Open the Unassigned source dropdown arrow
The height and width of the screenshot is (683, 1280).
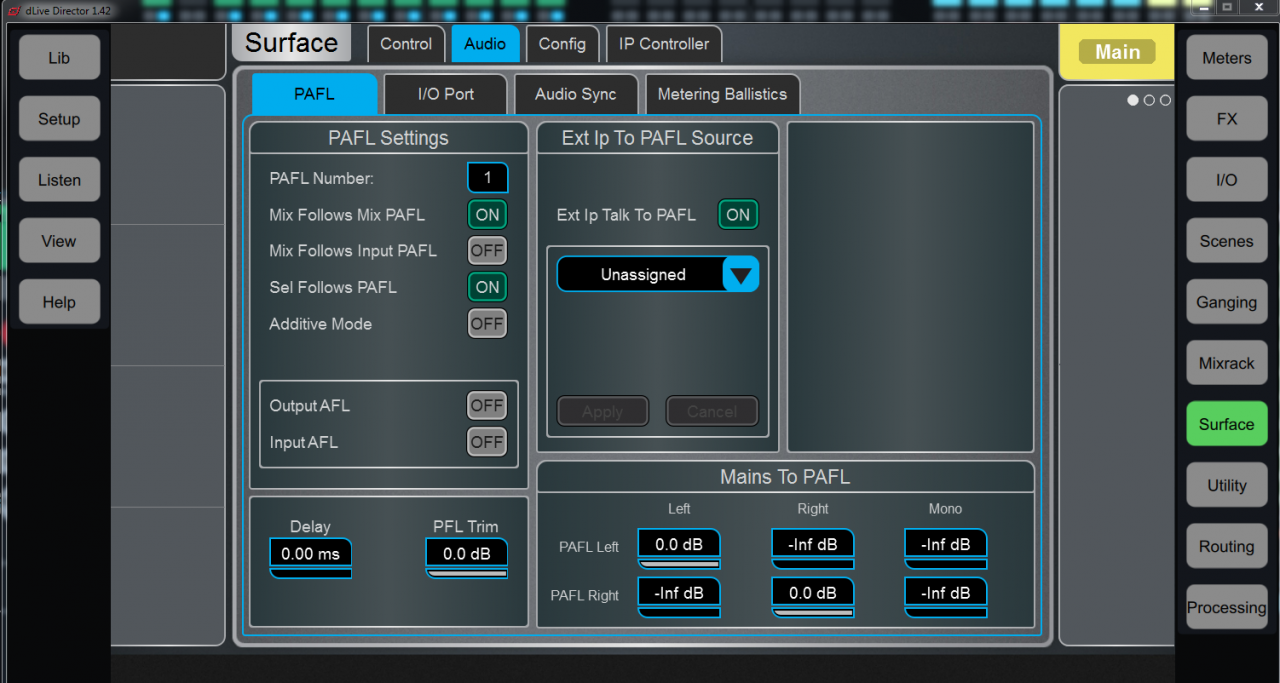pos(741,274)
